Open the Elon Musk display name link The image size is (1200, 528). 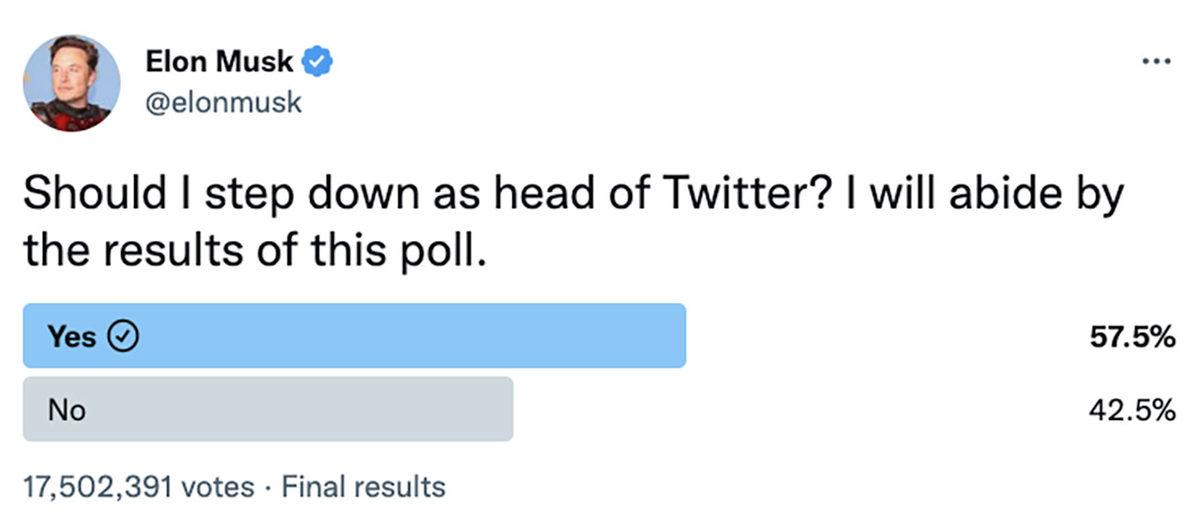pyautogui.click(x=220, y=62)
